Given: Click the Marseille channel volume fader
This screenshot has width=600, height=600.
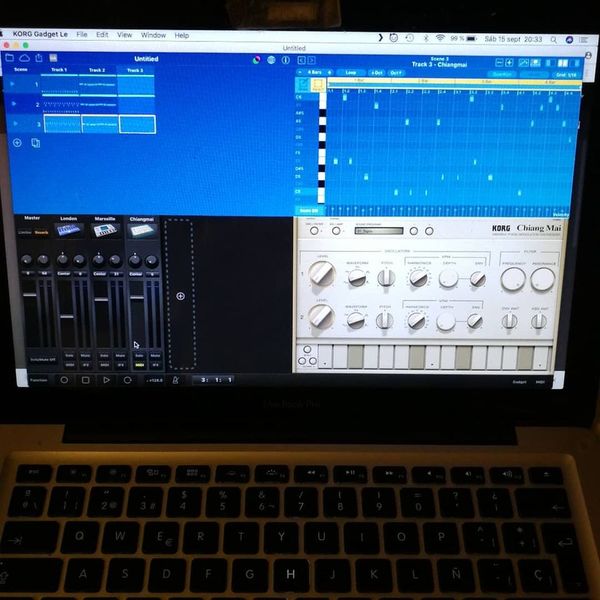Looking at the screenshot, I should [101, 299].
